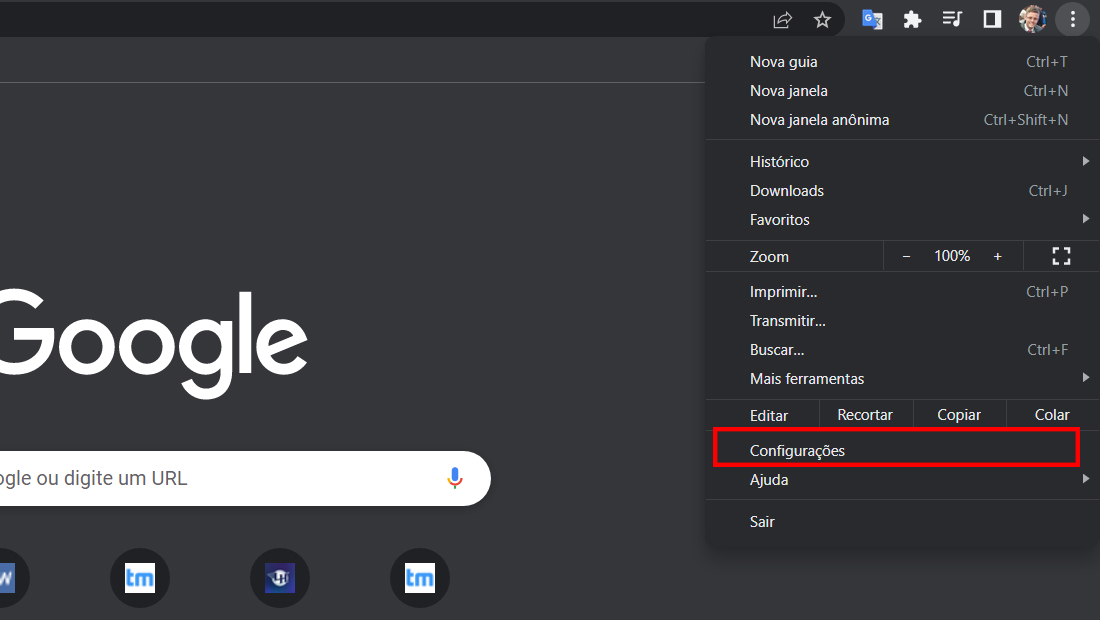Image resolution: width=1100 pixels, height=620 pixels.
Task: Open the dark blue shortcut tile
Action: point(280,578)
